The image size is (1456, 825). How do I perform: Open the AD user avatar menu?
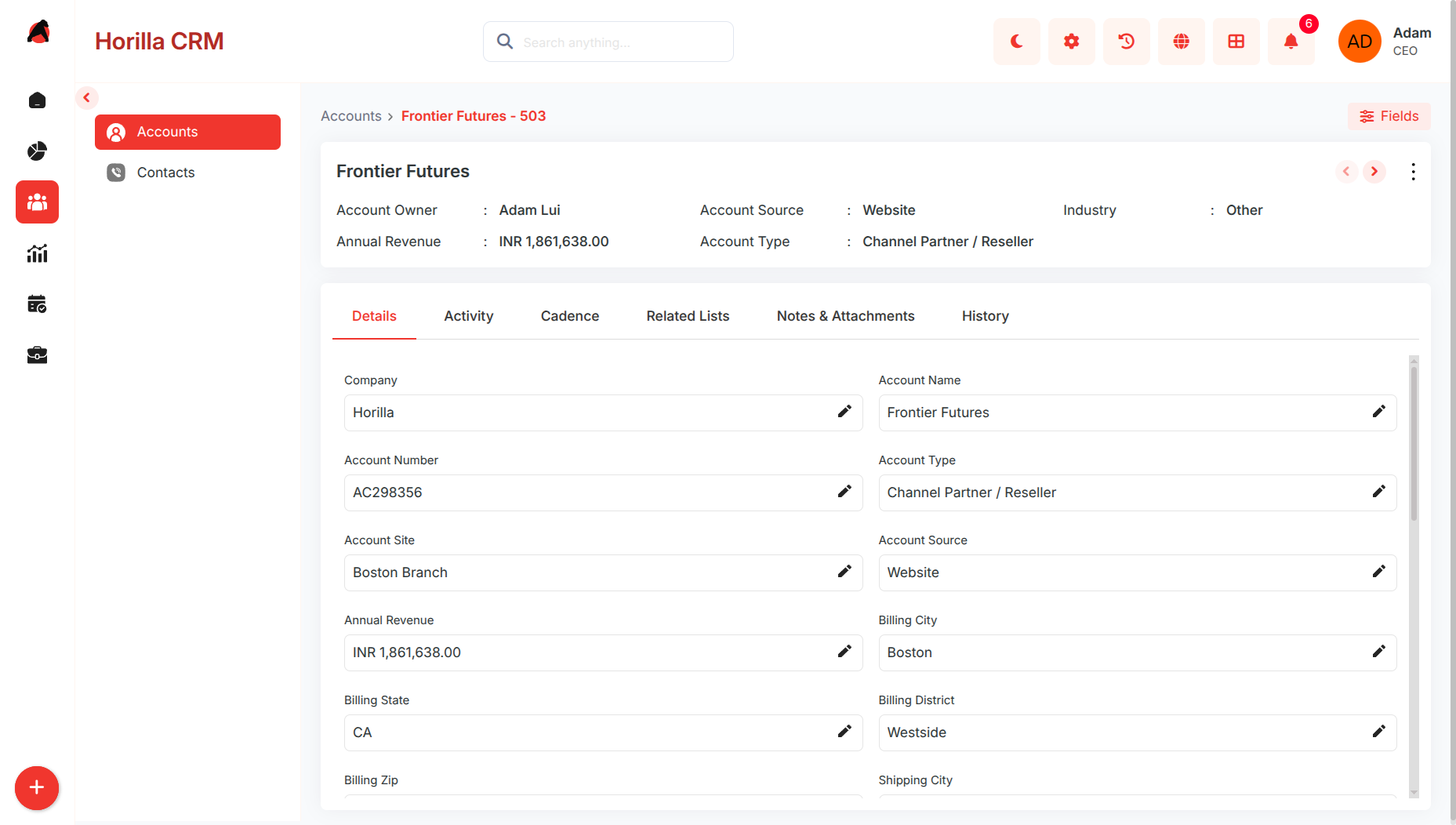click(1359, 42)
